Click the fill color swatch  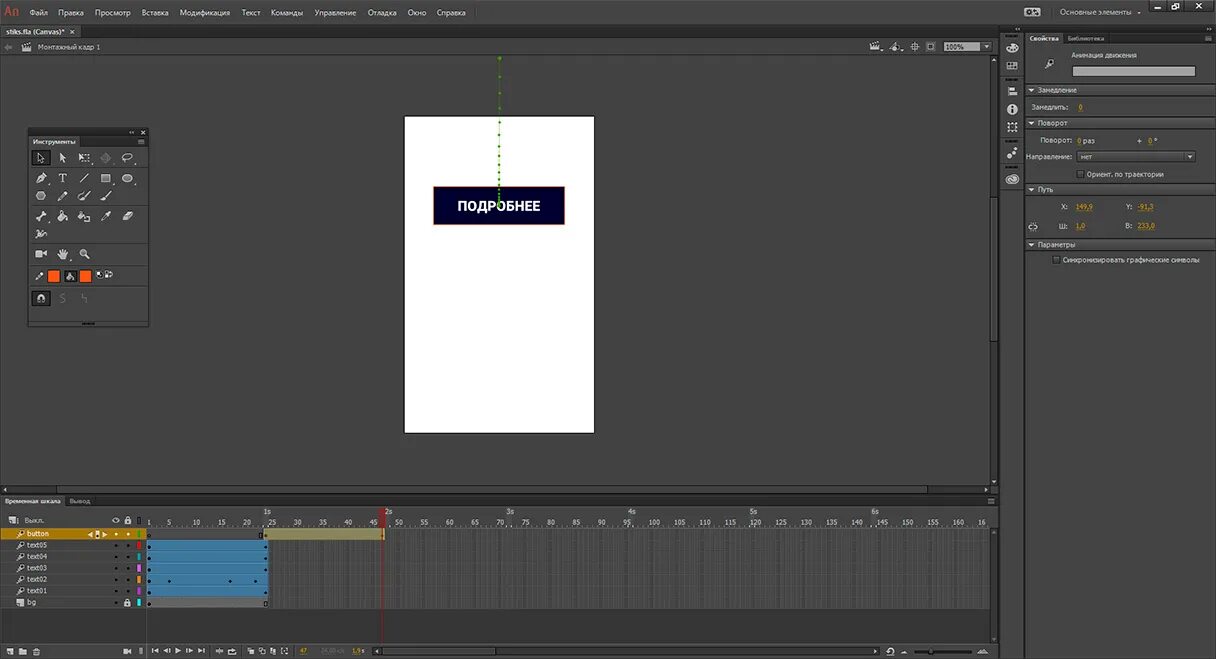click(85, 276)
